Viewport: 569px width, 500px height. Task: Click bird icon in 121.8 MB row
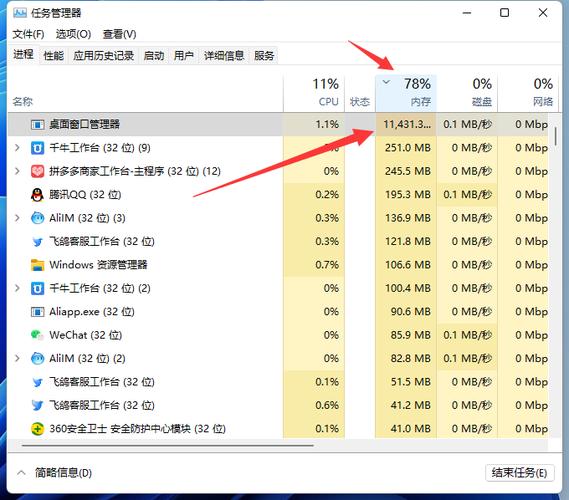tap(37, 242)
